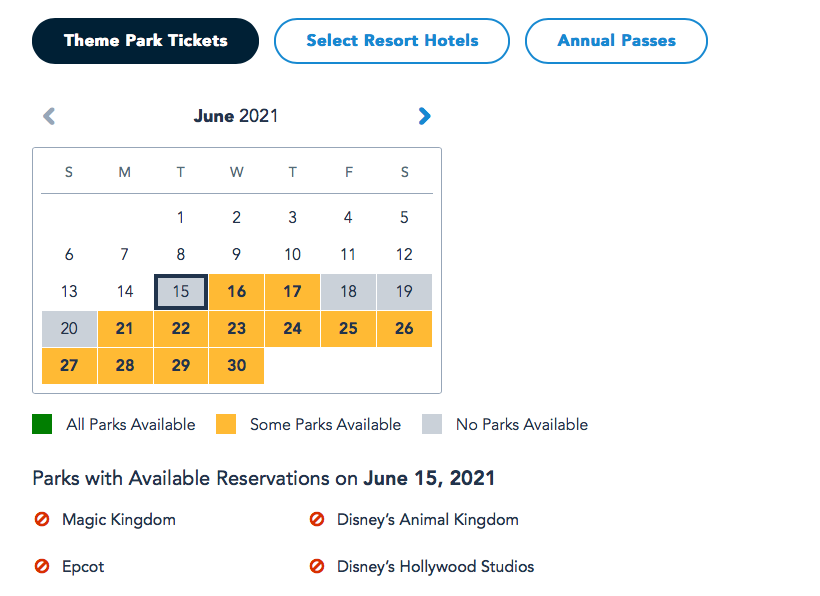Screen dimensions: 820x596
Task: Click unavailable icon beside Epcot
Action: tap(42, 567)
